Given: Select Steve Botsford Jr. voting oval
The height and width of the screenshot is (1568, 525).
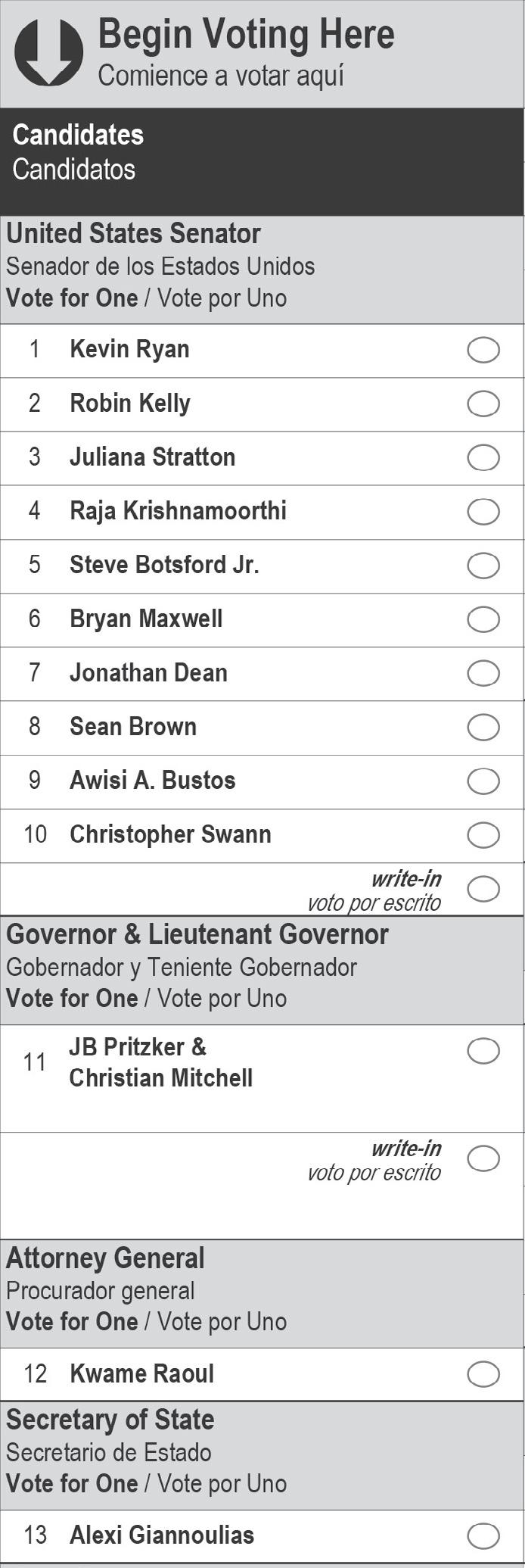Looking at the screenshot, I should [483, 566].
